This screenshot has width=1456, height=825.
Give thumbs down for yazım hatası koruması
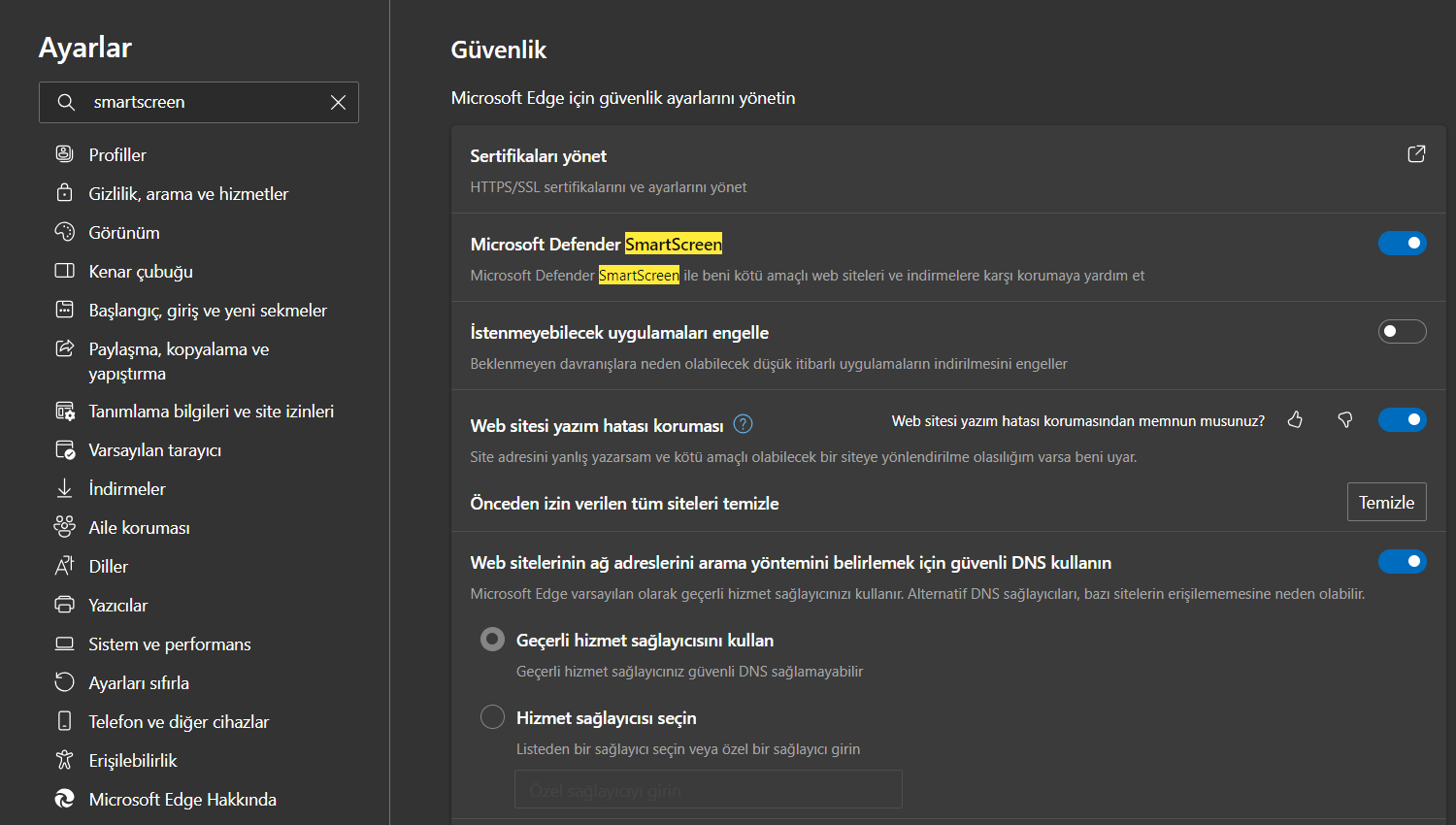pos(1345,419)
